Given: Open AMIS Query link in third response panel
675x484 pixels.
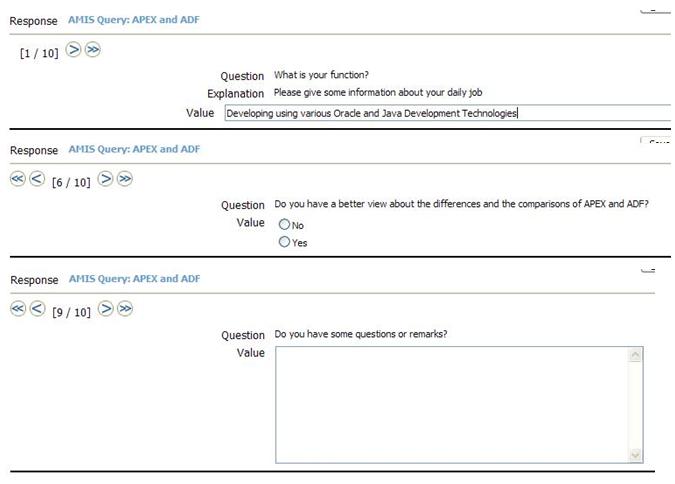Looking at the screenshot, I should tap(134, 279).
